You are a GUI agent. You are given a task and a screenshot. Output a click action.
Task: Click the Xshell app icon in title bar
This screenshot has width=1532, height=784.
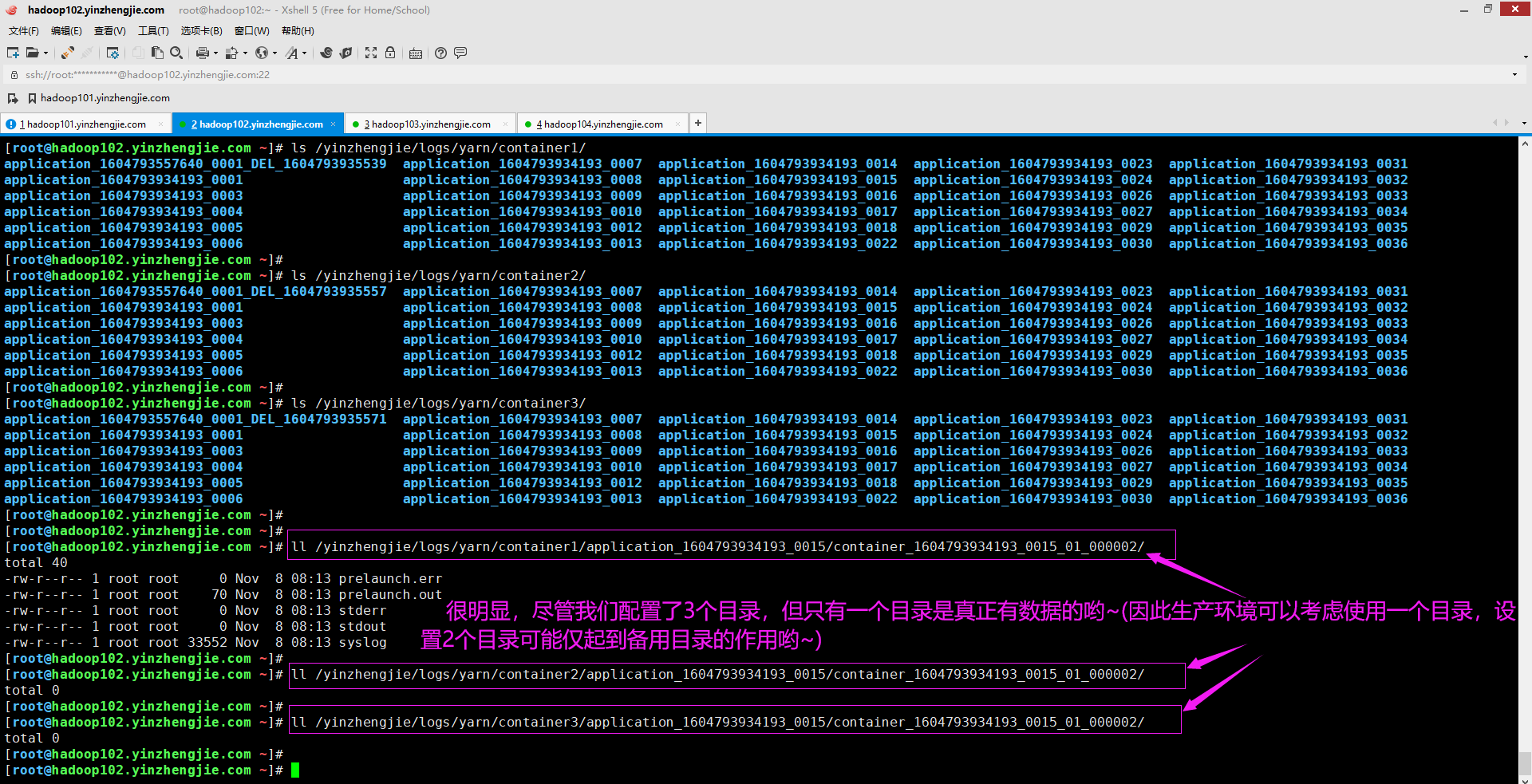coord(11,10)
